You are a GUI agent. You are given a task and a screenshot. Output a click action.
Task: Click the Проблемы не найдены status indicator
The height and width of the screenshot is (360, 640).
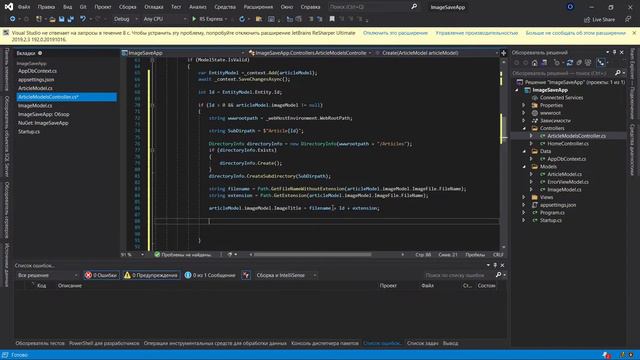click(182, 255)
